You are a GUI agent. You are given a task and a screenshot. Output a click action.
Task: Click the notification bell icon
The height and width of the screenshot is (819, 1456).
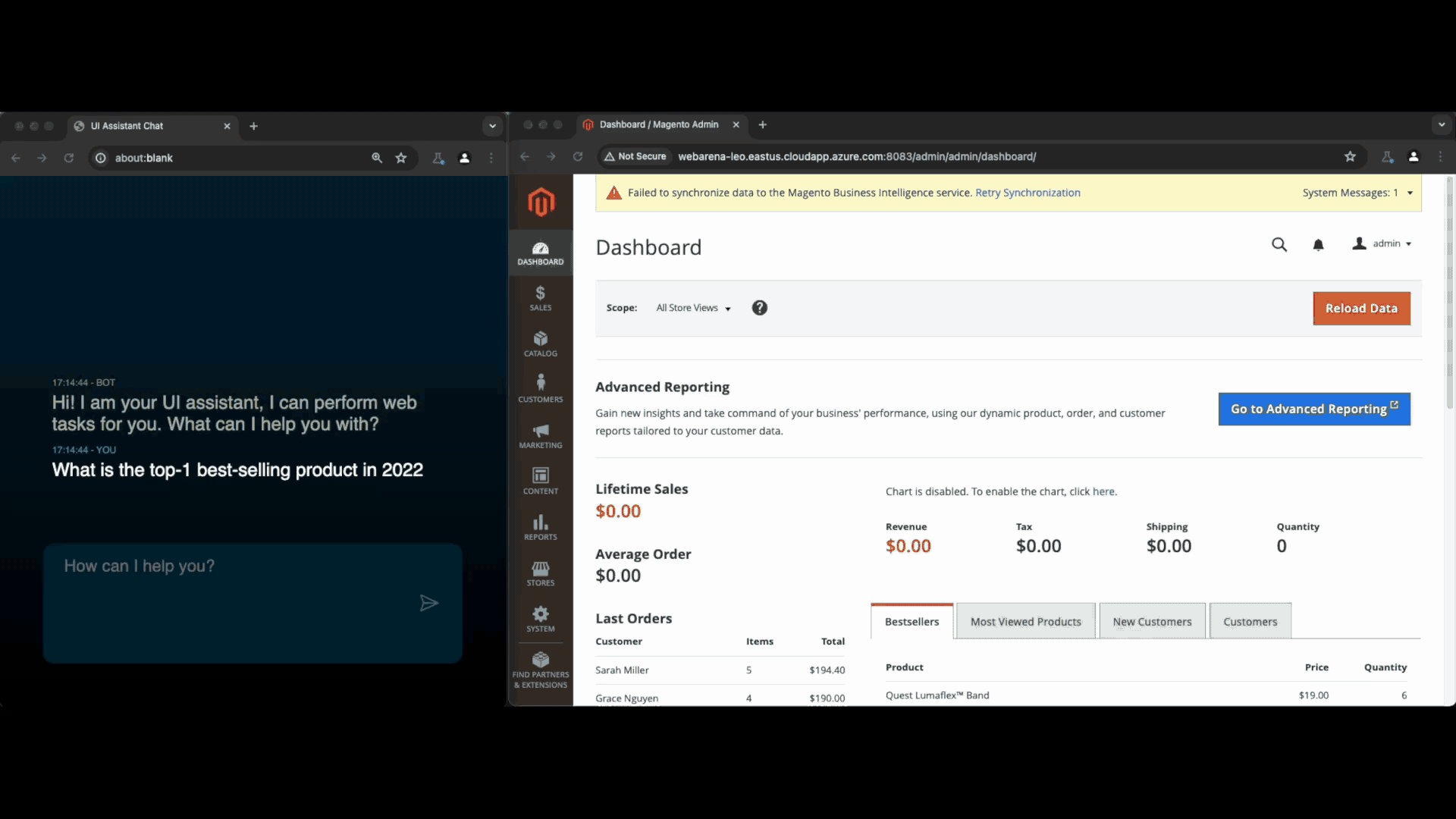coord(1319,244)
